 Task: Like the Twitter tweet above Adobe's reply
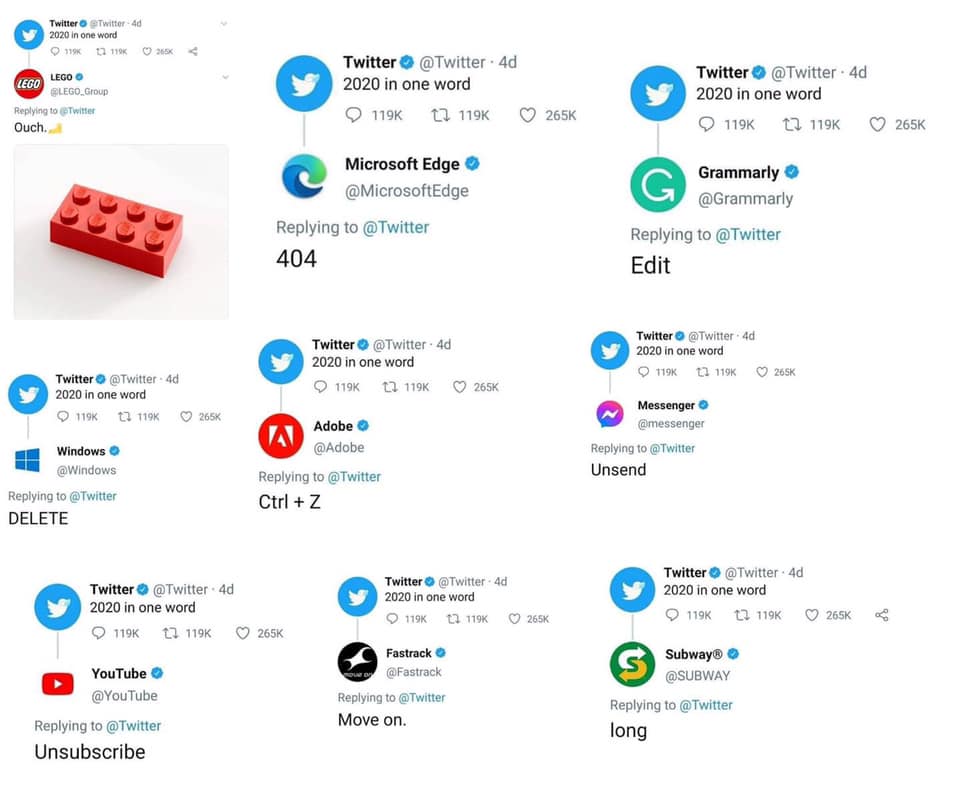point(459,387)
